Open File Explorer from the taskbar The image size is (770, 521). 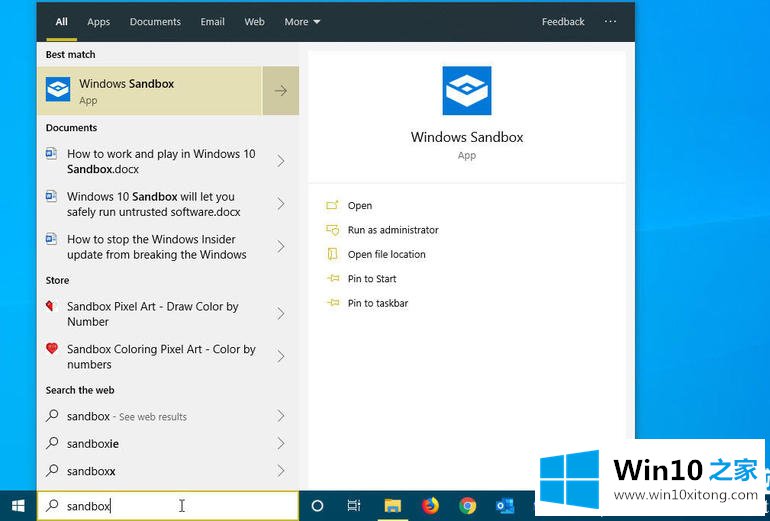click(x=393, y=505)
